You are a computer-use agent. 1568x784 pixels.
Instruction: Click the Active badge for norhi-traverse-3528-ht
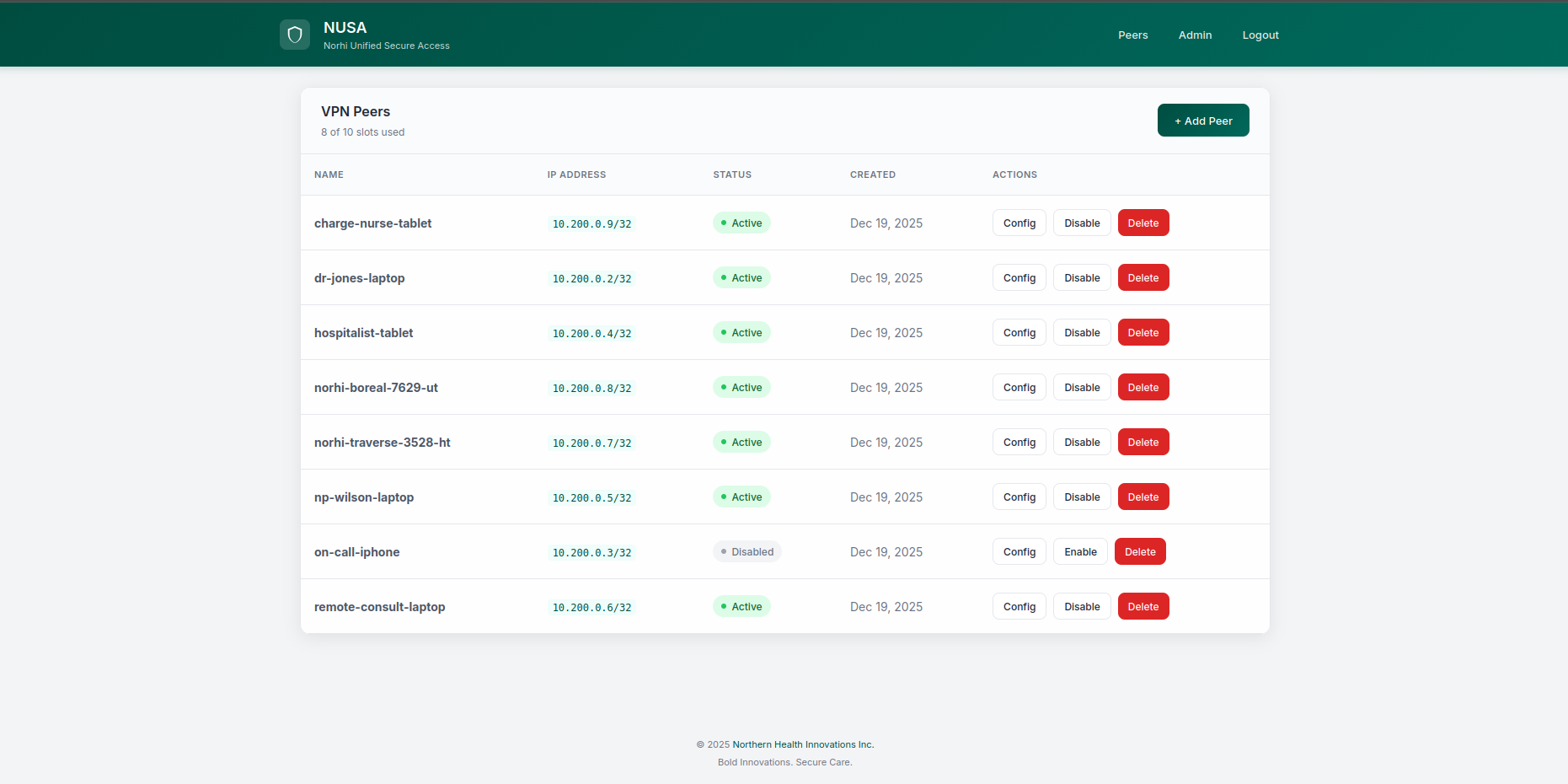point(741,442)
